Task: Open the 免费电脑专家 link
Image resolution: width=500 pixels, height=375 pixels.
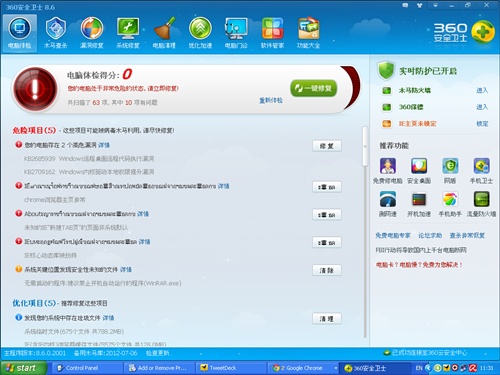Action: [393, 235]
